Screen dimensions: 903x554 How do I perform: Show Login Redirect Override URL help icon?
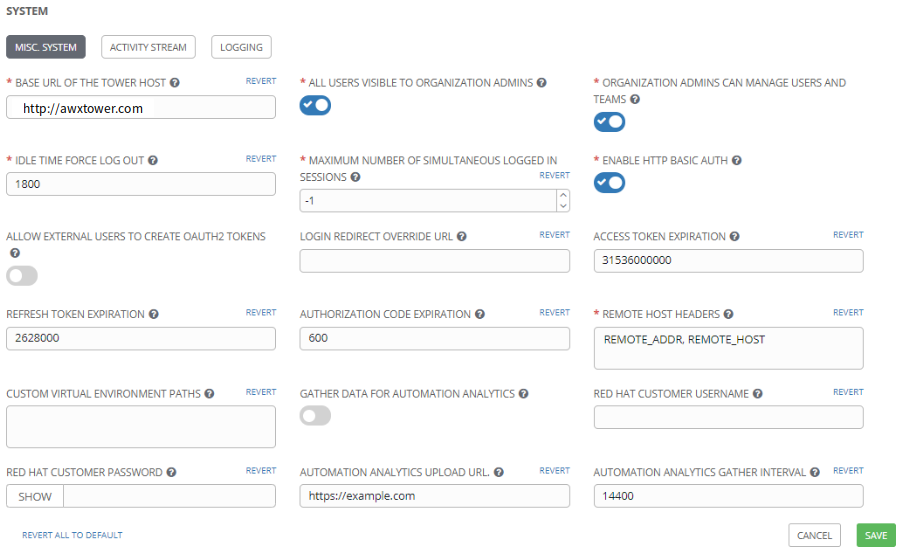coord(461,236)
